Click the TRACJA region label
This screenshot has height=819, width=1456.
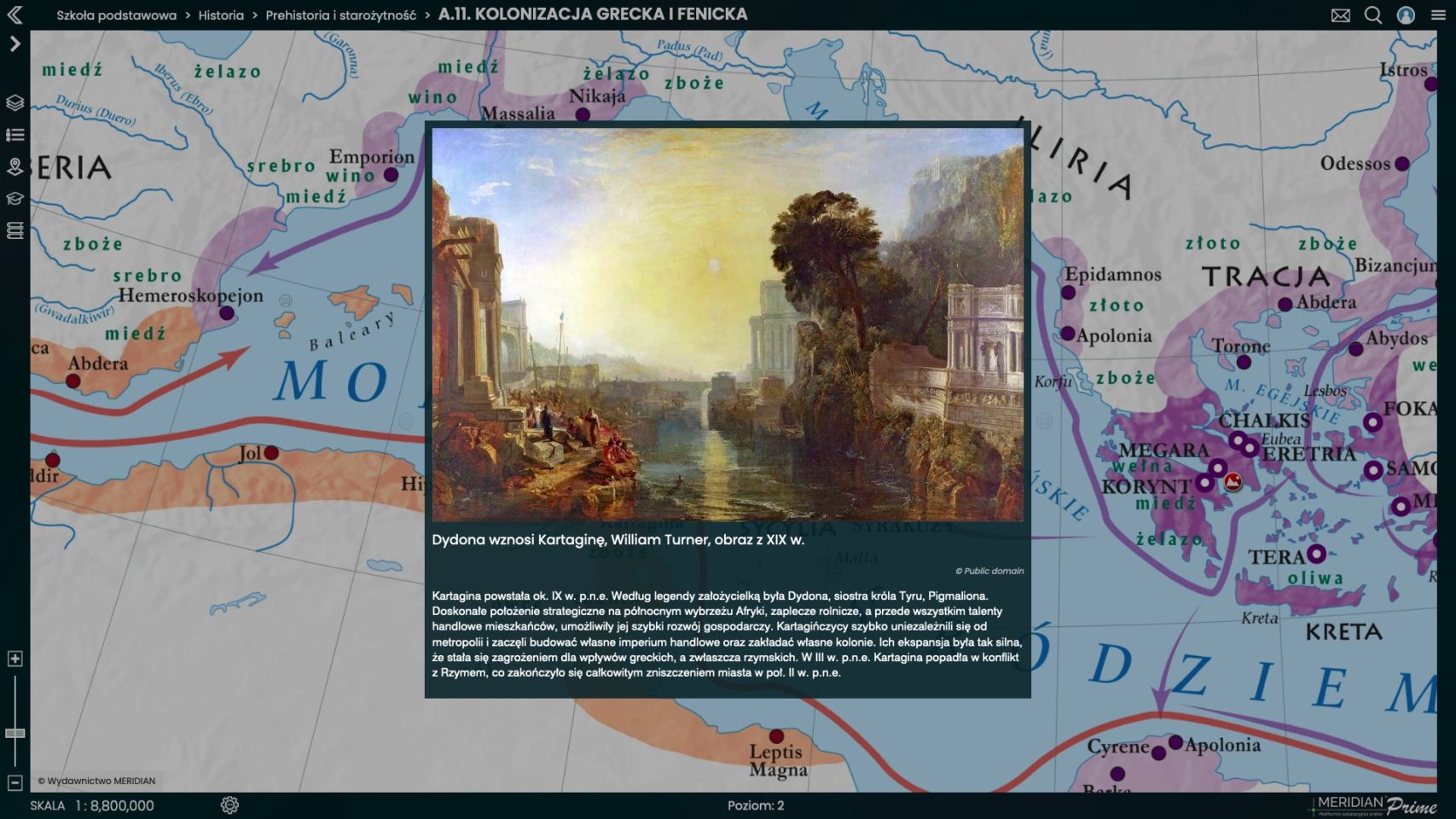[x=1266, y=276]
